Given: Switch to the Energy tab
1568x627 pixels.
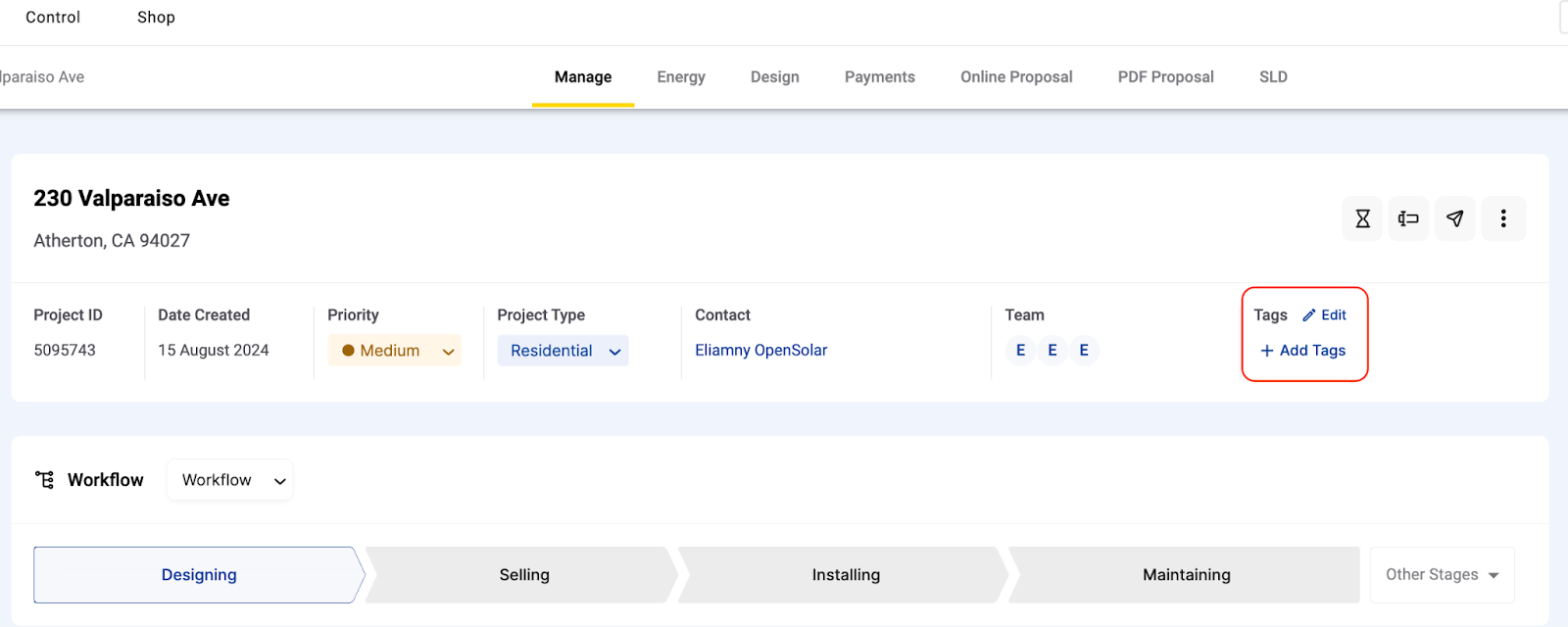Looking at the screenshot, I should pos(681,77).
